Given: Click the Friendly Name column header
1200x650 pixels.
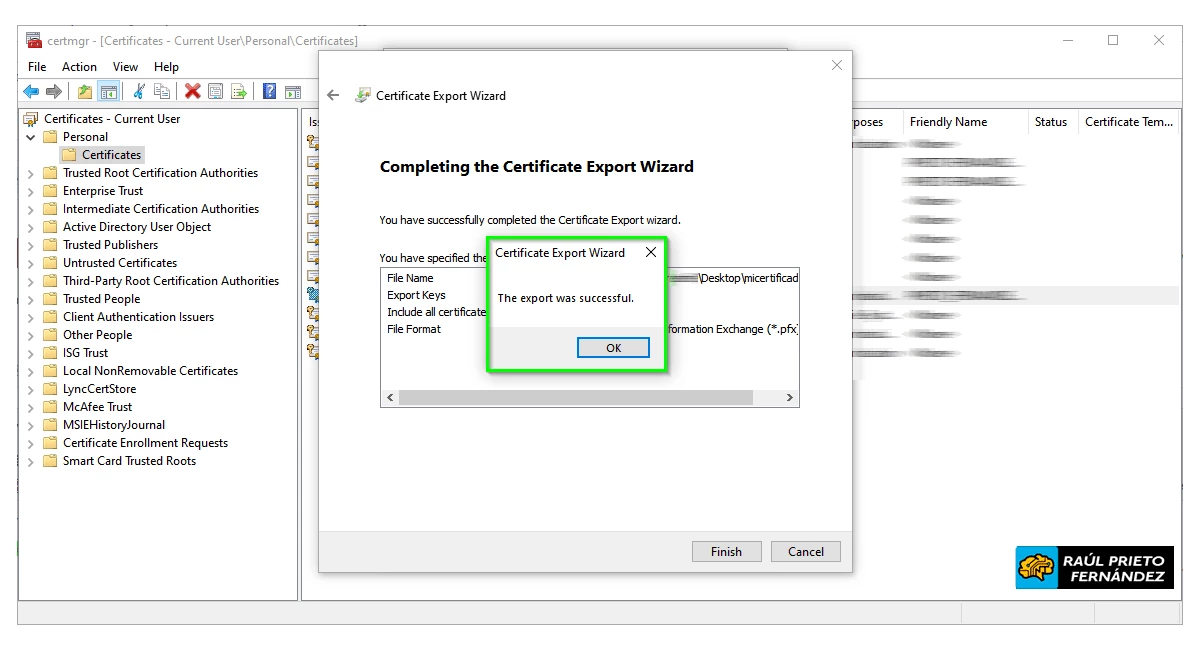Looking at the screenshot, I should pyautogui.click(x=948, y=122).
